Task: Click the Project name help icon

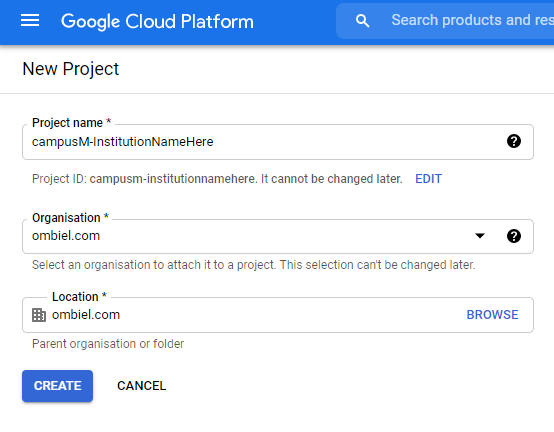Action: coord(514,141)
